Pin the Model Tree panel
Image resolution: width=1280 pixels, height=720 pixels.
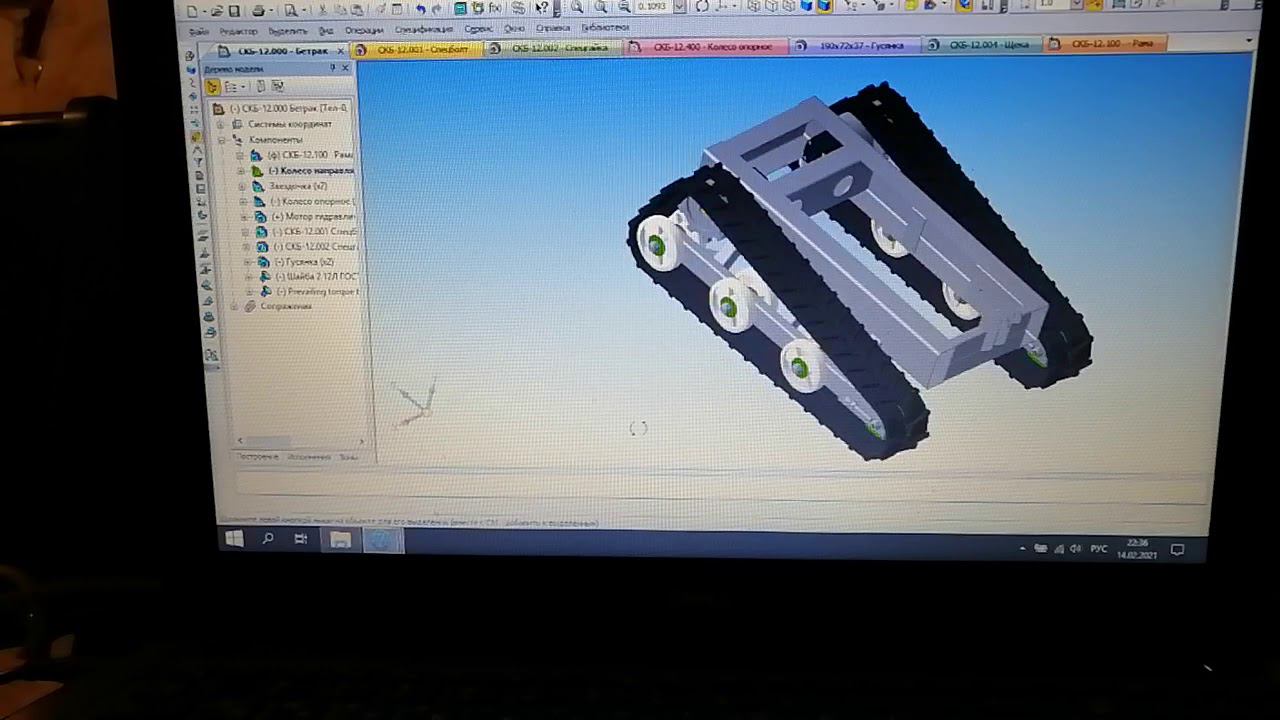333,68
